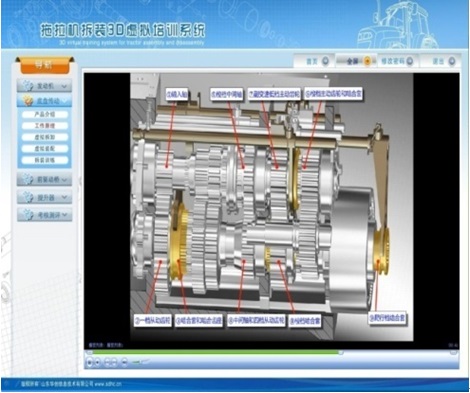The width and height of the screenshot is (470, 393).
Task: Select 工作原理 in the sidebar submenu
Action: (45, 126)
